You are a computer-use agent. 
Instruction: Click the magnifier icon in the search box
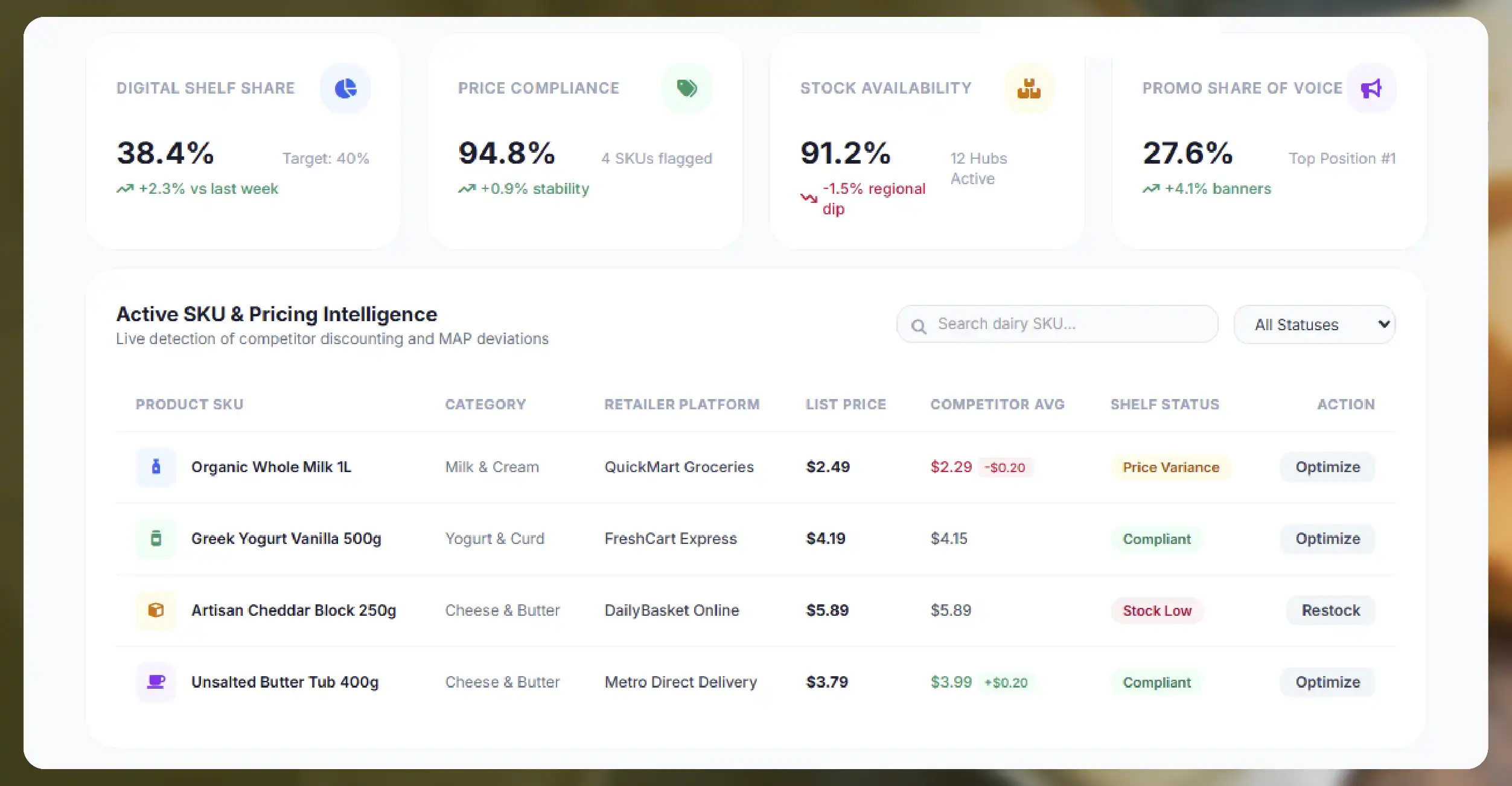pos(919,326)
